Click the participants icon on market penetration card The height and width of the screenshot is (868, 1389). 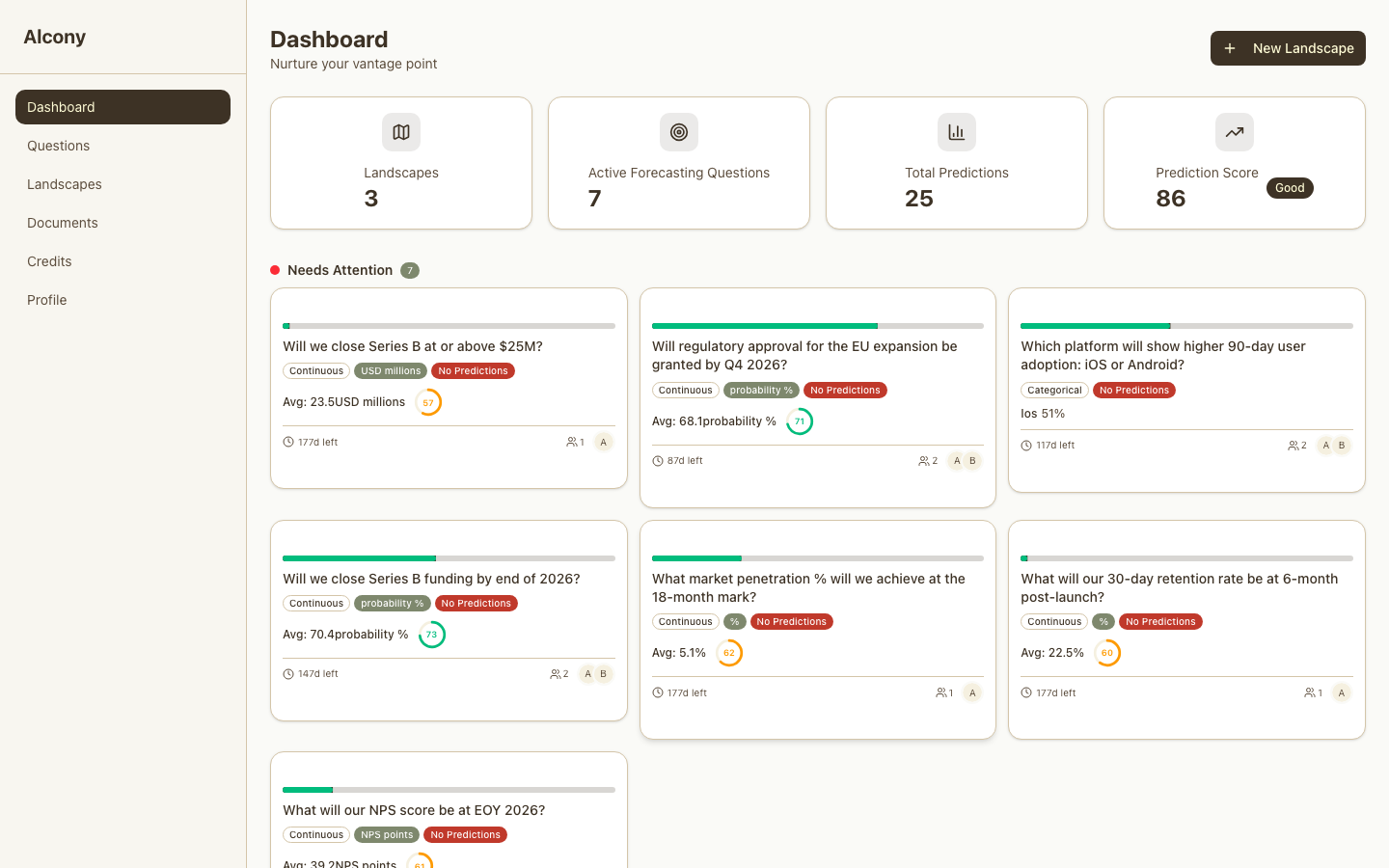click(x=941, y=693)
